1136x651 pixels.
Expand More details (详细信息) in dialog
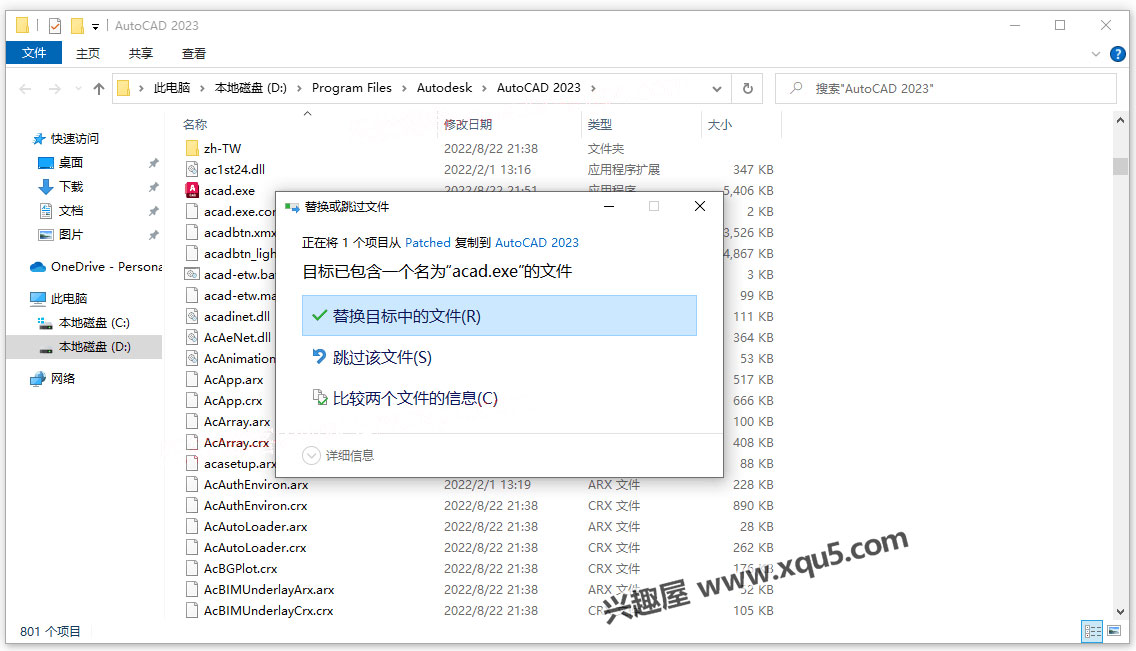[x=338, y=455]
